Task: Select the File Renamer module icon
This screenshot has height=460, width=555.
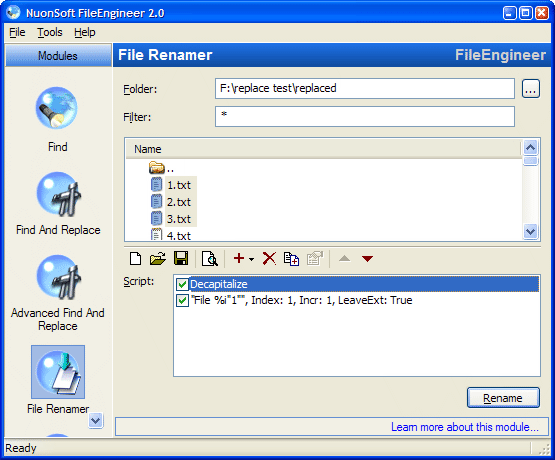Action: pyautogui.click(x=58, y=372)
